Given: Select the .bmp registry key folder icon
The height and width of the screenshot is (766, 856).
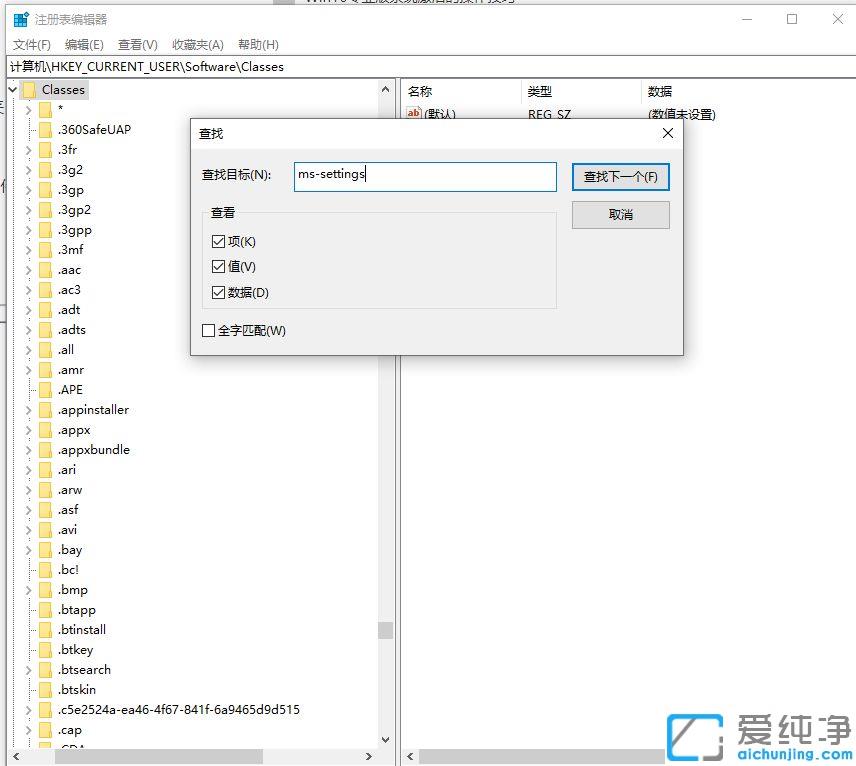Looking at the screenshot, I should coord(44,590).
